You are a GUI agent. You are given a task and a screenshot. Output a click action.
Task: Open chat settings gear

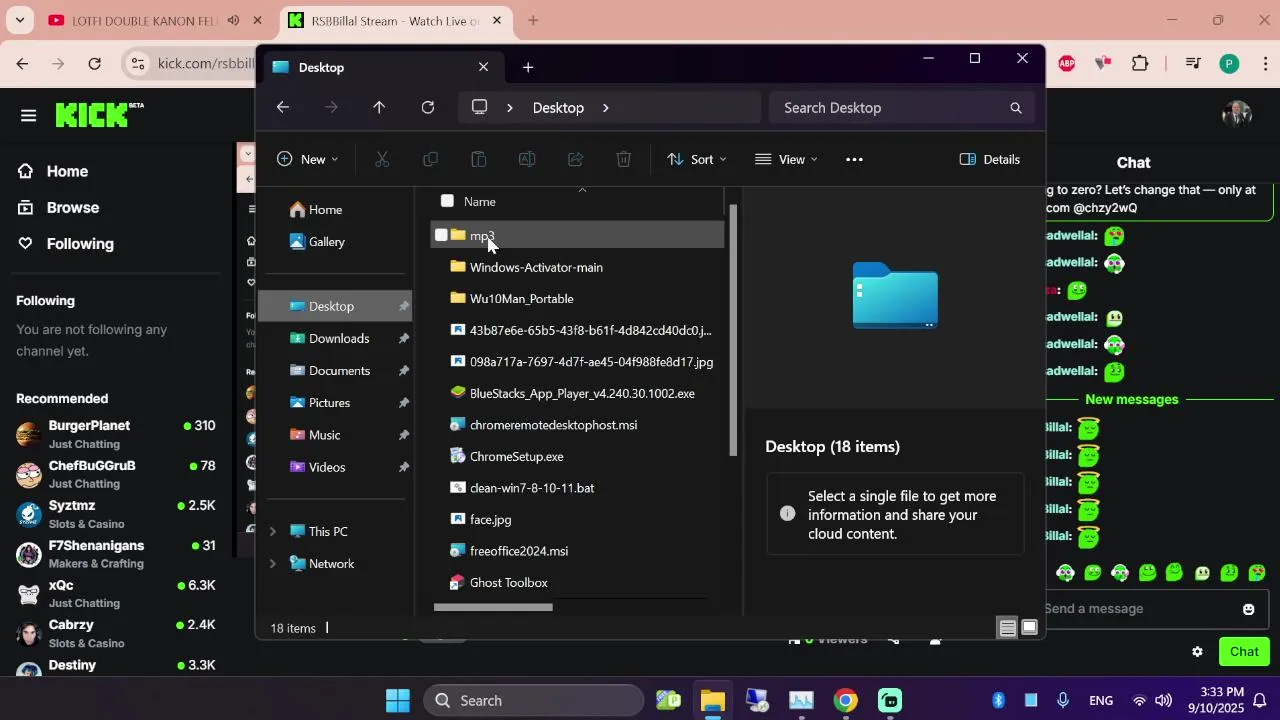[x=1197, y=652]
